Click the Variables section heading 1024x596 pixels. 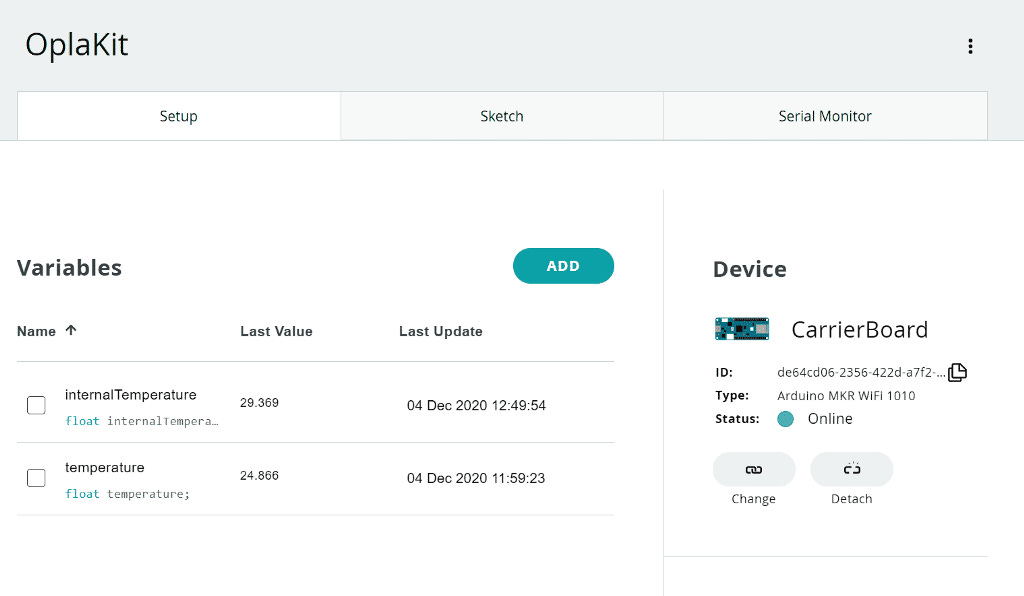click(x=69, y=268)
